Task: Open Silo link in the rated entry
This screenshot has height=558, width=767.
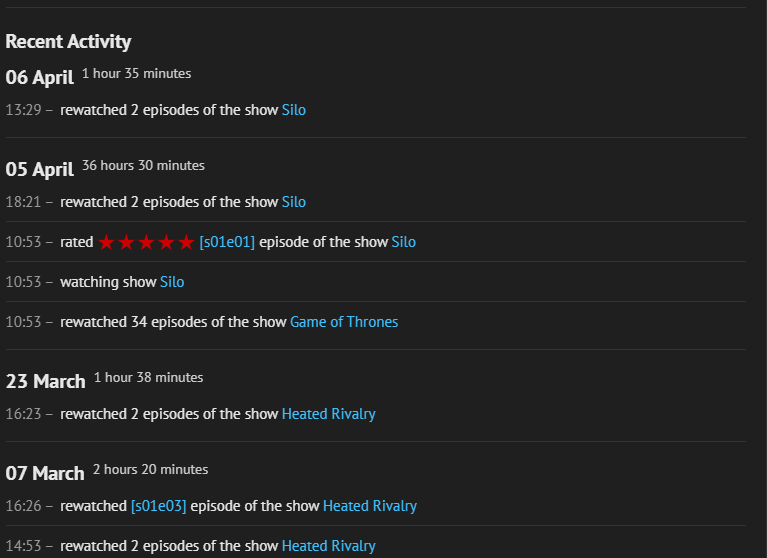Action: coord(403,242)
